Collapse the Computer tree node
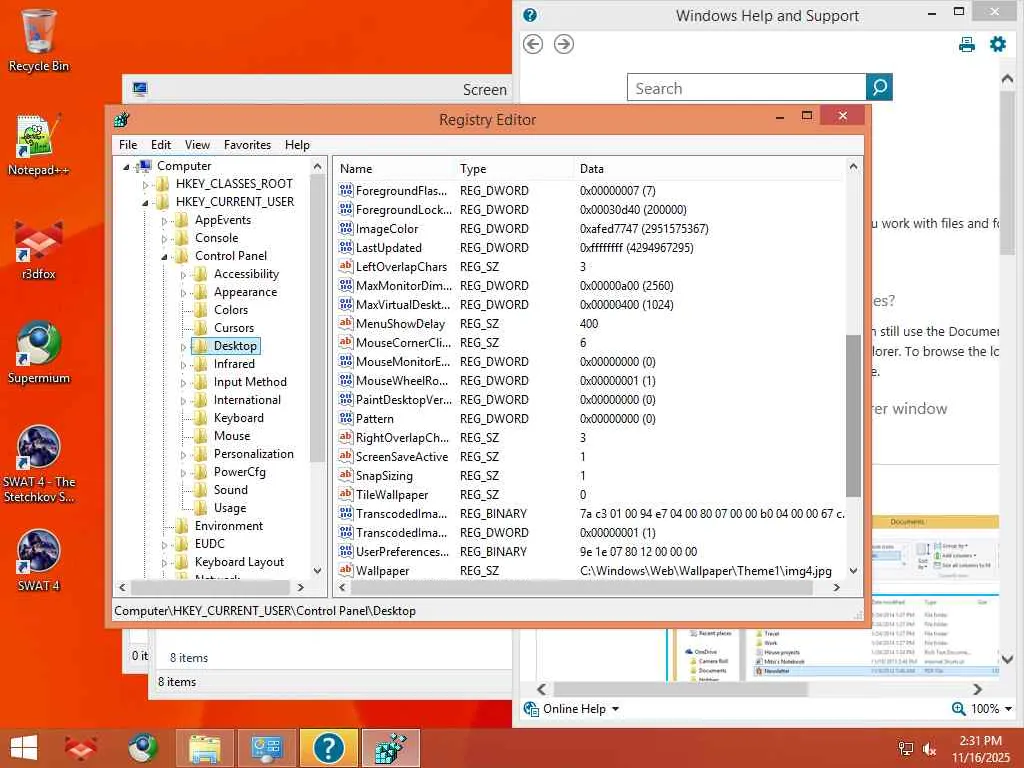Image resolution: width=1024 pixels, height=768 pixels. [x=126, y=167]
